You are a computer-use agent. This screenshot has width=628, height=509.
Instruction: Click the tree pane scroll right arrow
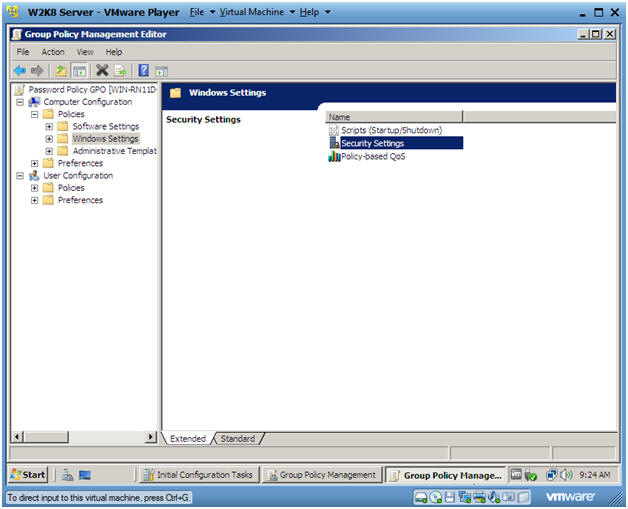pos(151,437)
